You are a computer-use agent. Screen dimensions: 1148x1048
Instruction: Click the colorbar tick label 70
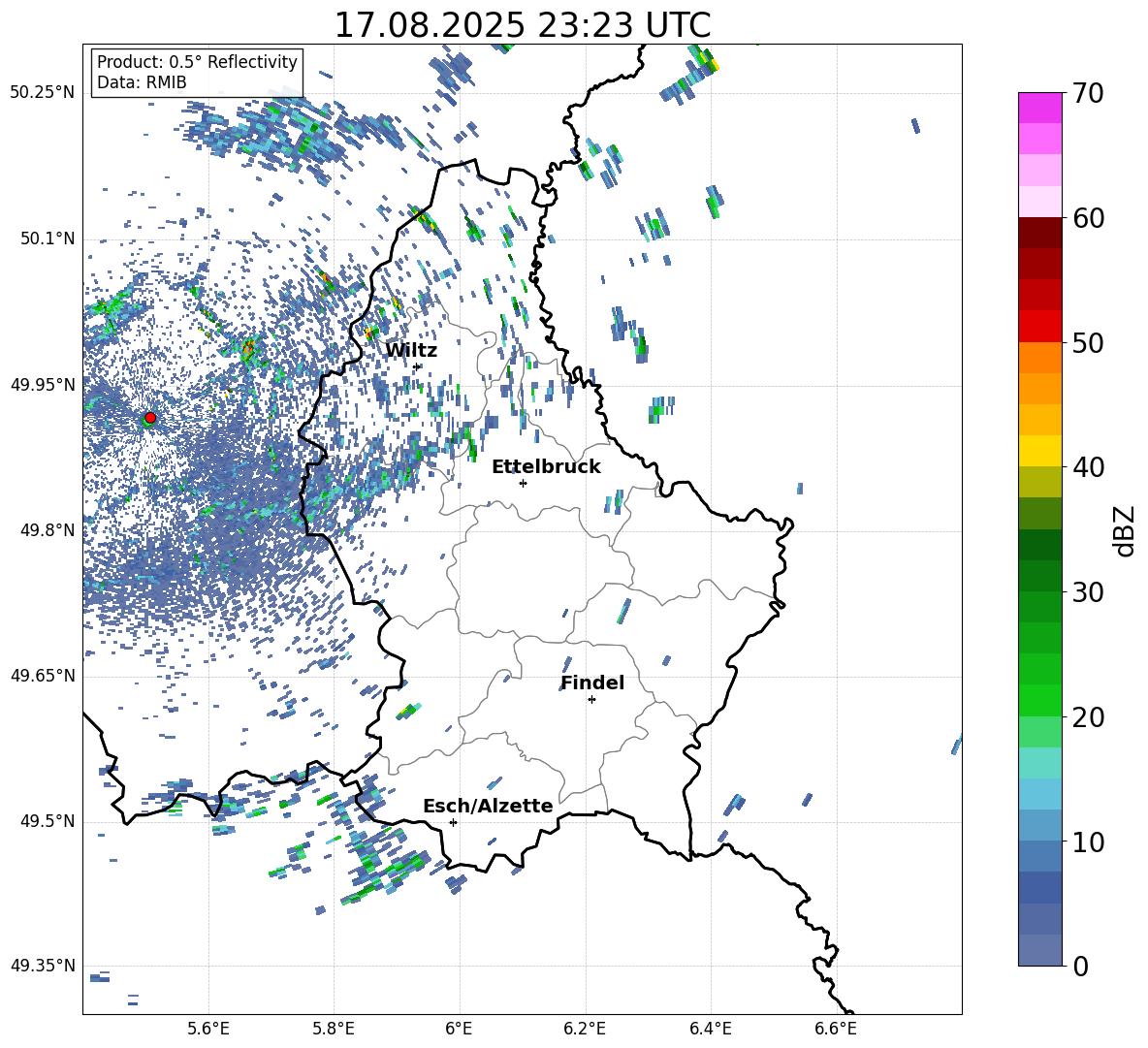click(1088, 94)
